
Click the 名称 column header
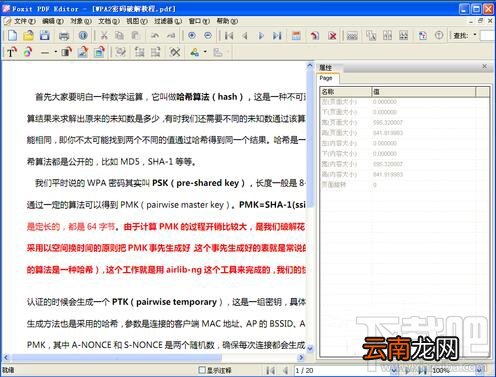[346, 91]
